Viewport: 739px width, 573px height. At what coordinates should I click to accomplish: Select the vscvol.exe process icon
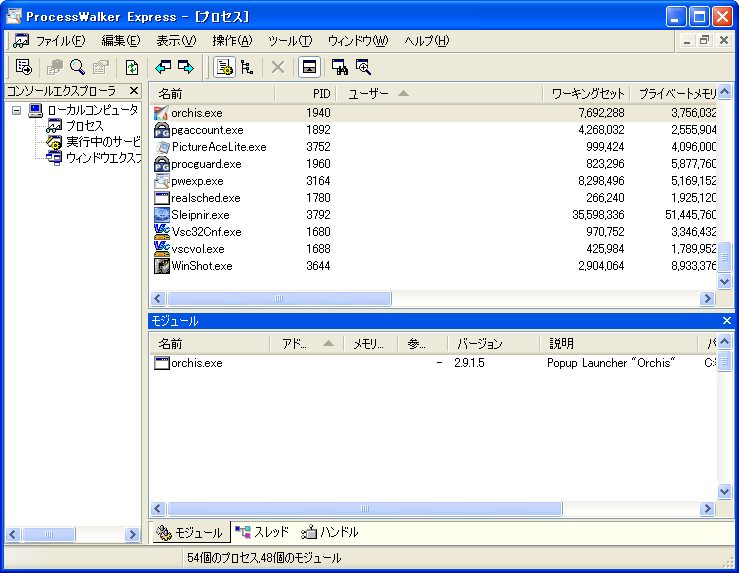pyautogui.click(x=161, y=249)
